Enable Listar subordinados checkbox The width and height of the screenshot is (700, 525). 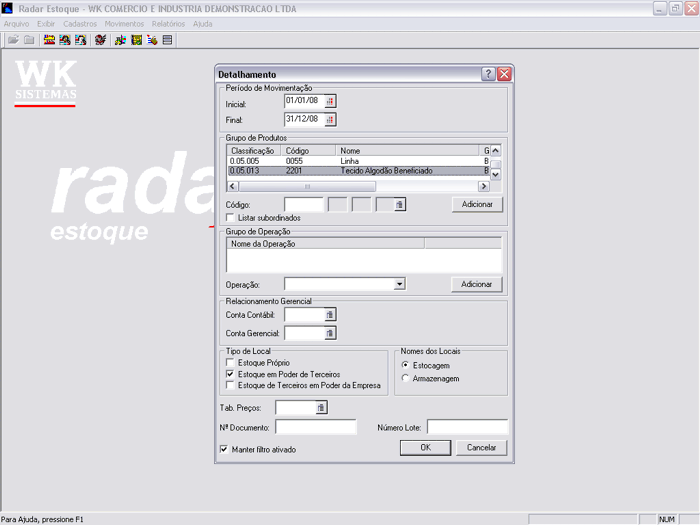pyautogui.click(x=230, y=217)
